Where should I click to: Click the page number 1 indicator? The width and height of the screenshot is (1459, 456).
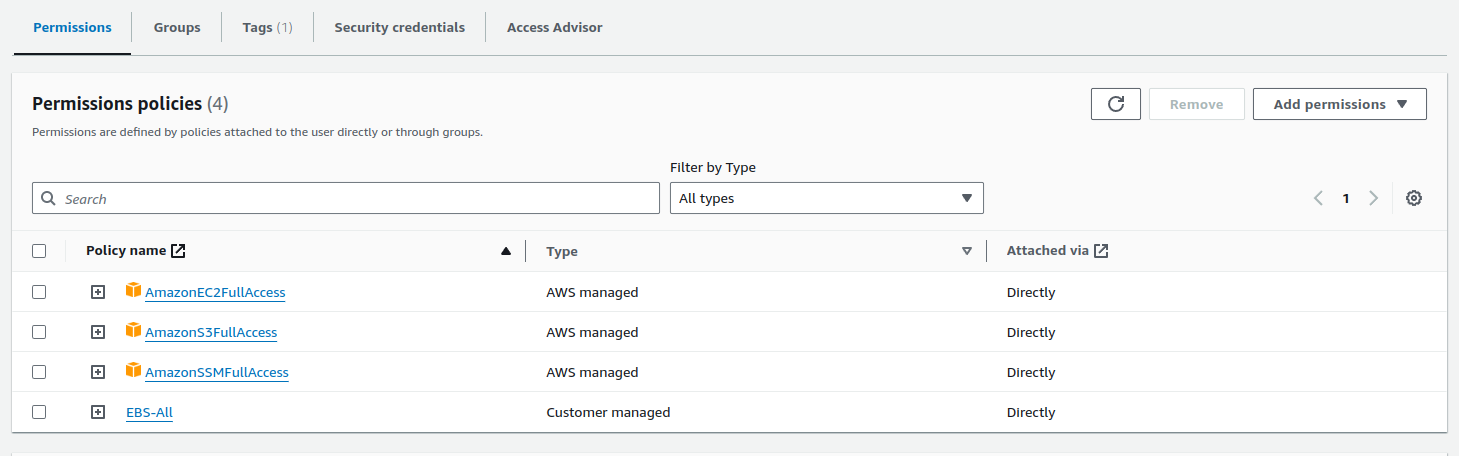point(1346,198)
